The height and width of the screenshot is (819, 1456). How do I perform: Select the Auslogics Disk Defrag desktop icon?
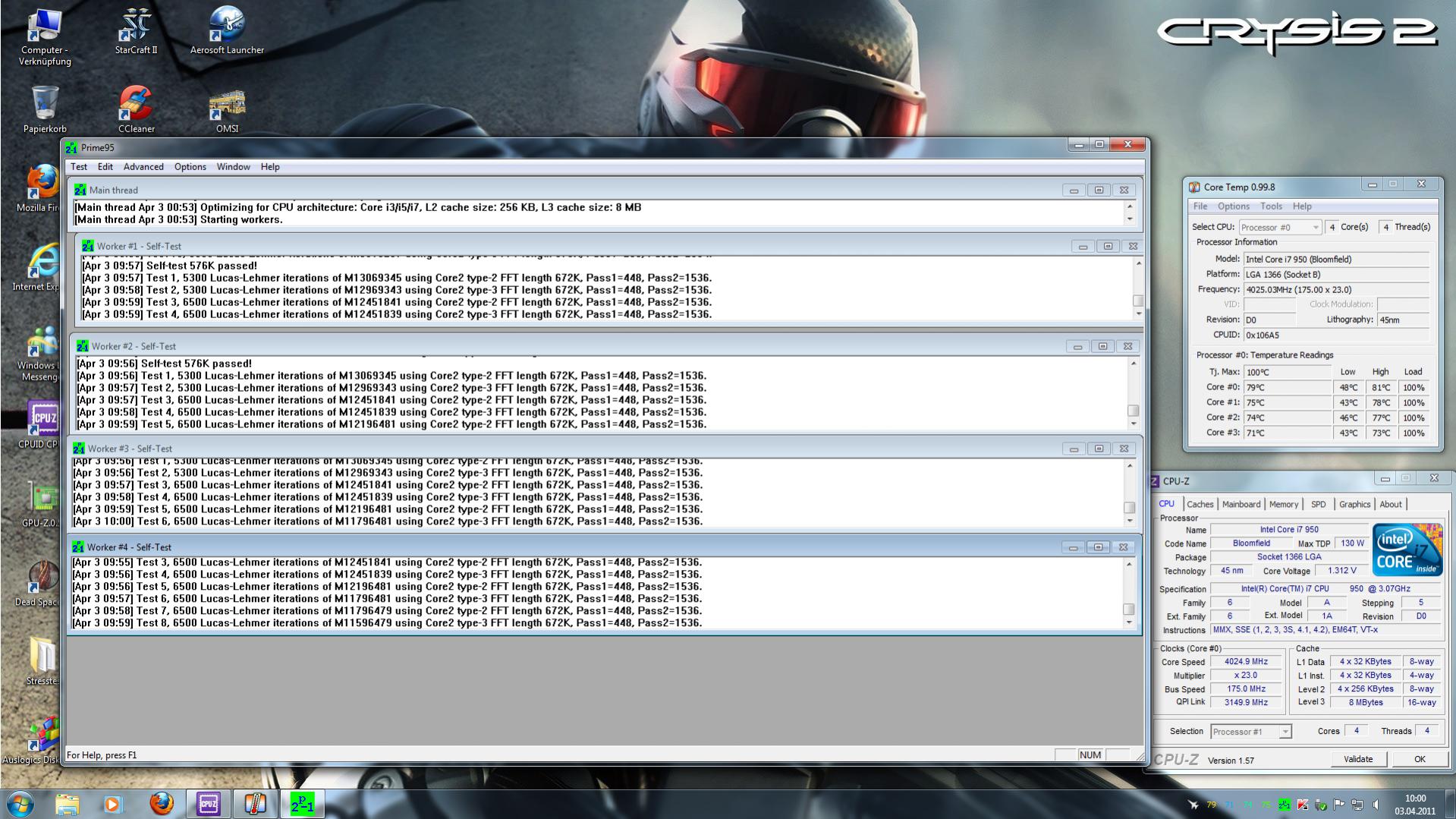coord(32,742)
